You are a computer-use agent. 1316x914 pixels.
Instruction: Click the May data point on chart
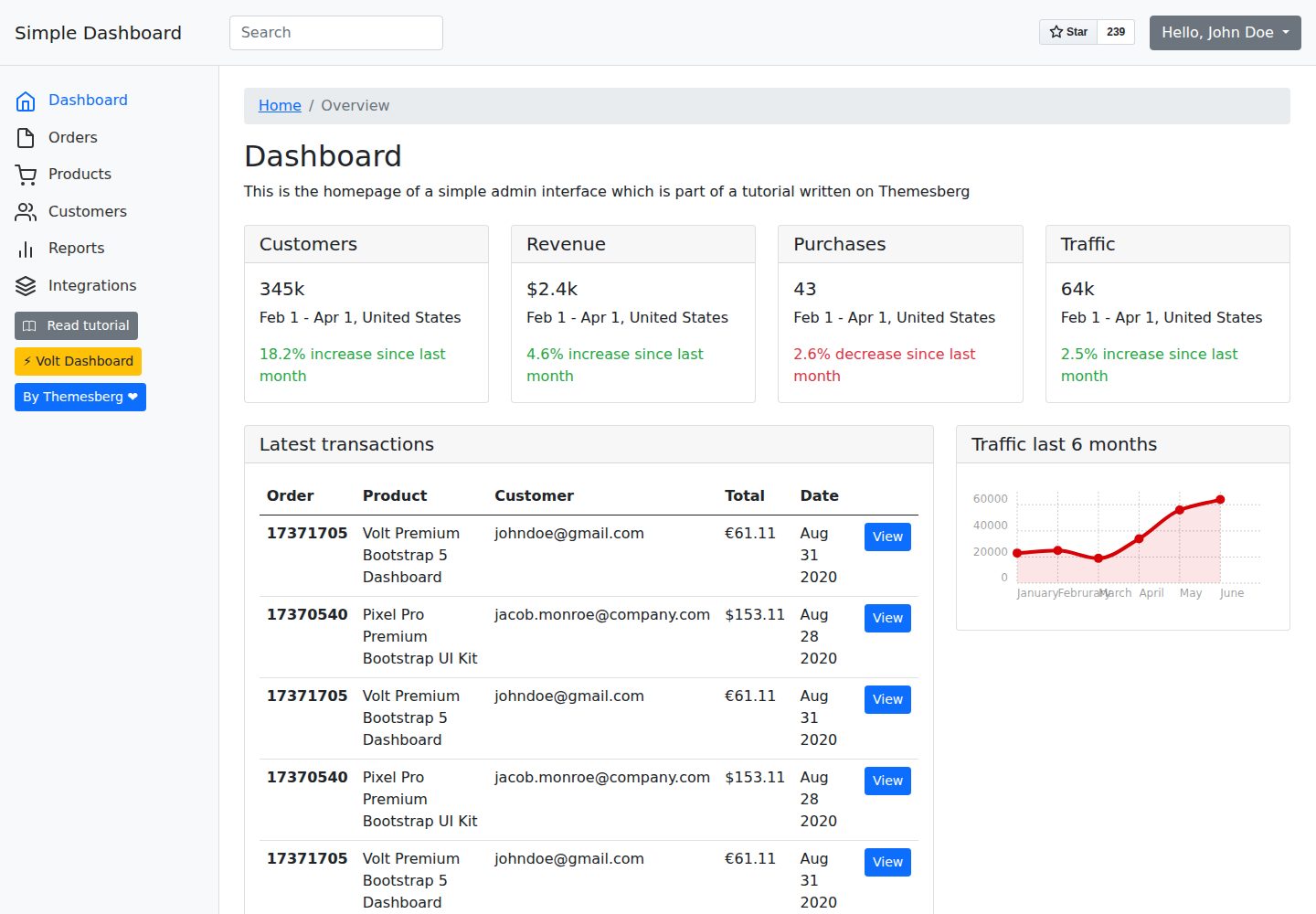point(1180,510)
